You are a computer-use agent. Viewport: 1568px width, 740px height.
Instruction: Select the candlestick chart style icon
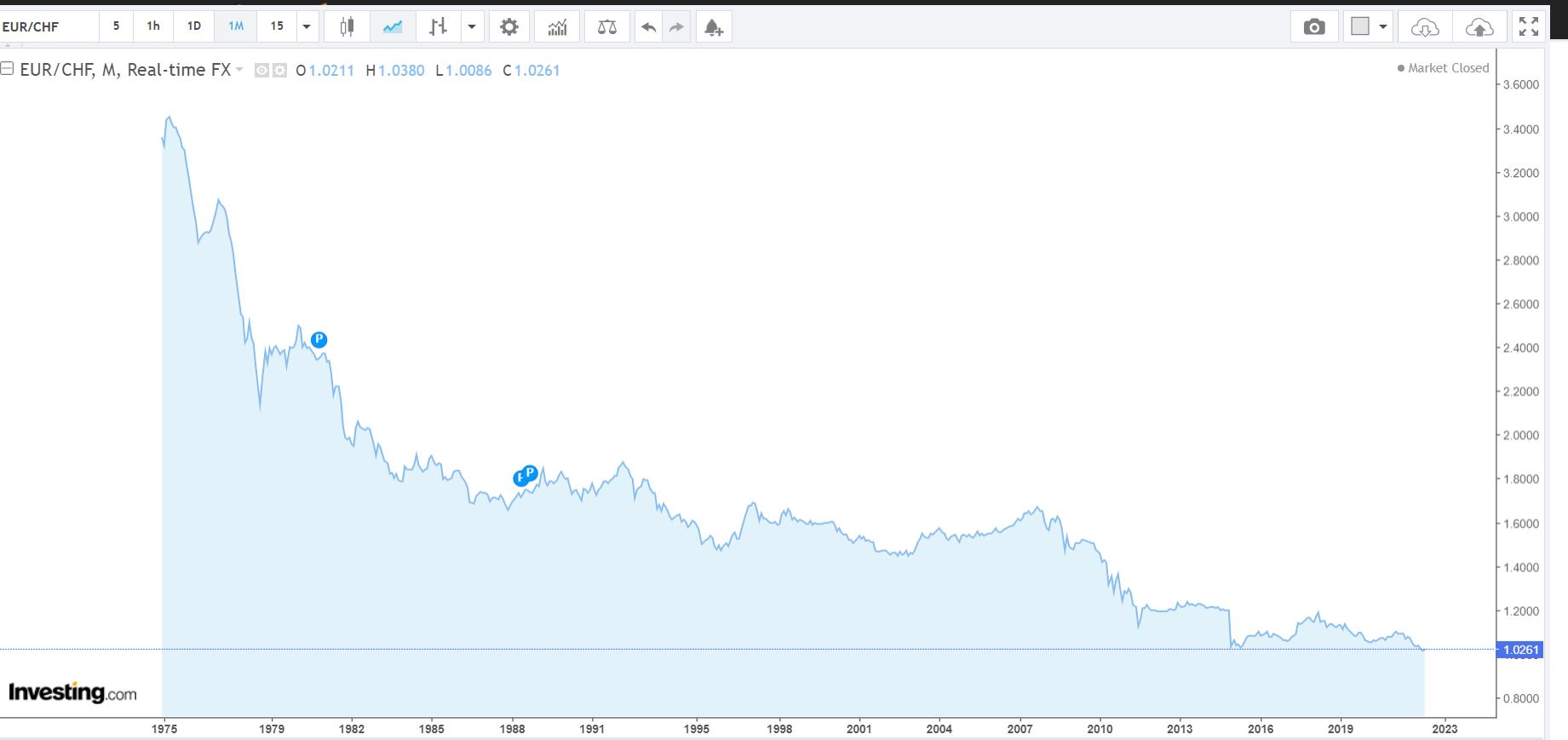(x=347, y=27)
